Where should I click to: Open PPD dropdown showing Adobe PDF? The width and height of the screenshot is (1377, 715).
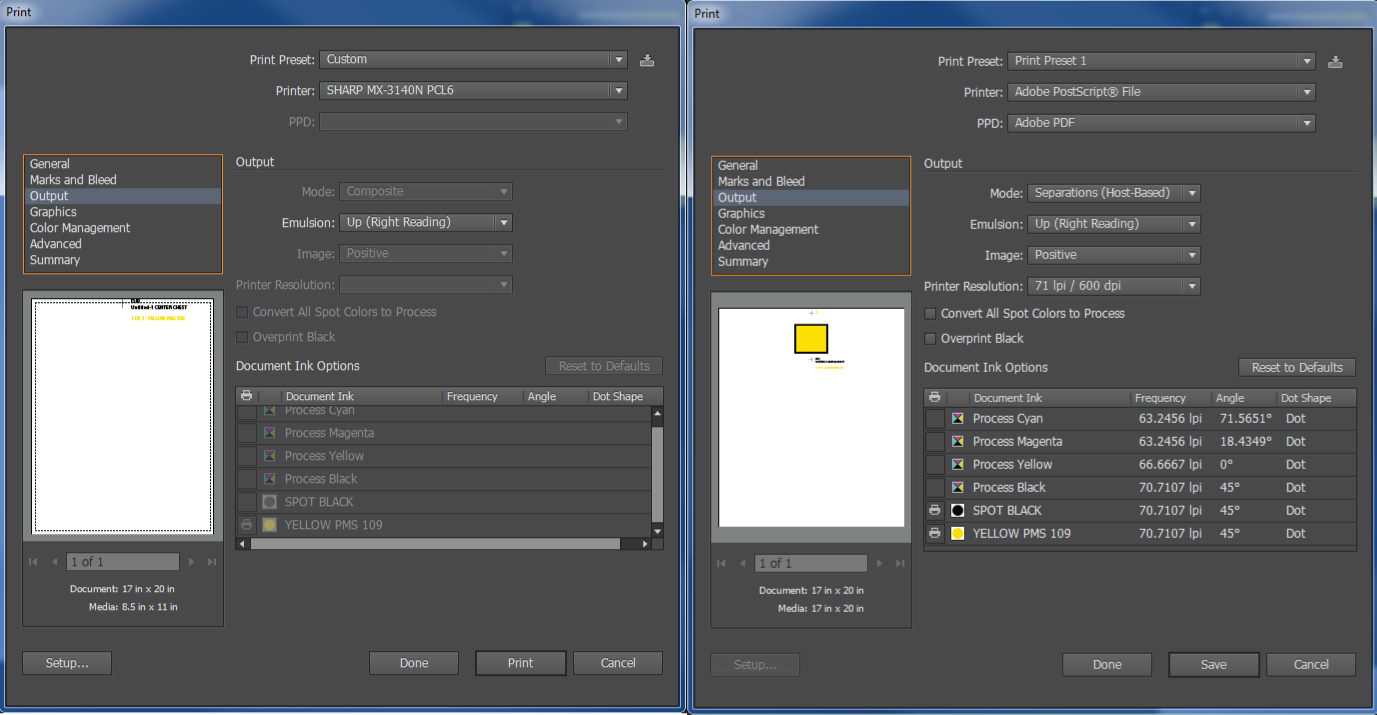1162,123
